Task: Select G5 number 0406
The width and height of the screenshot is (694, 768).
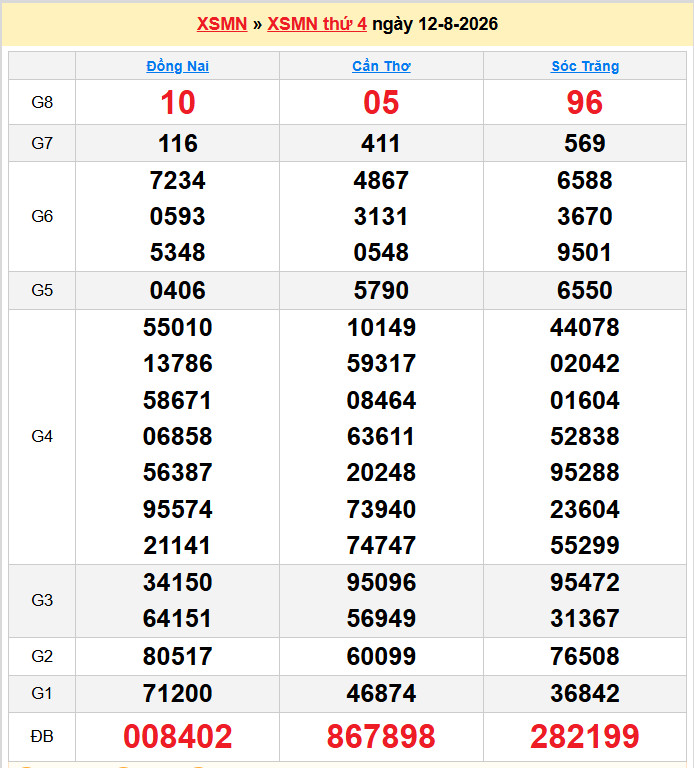Action: 177,290
